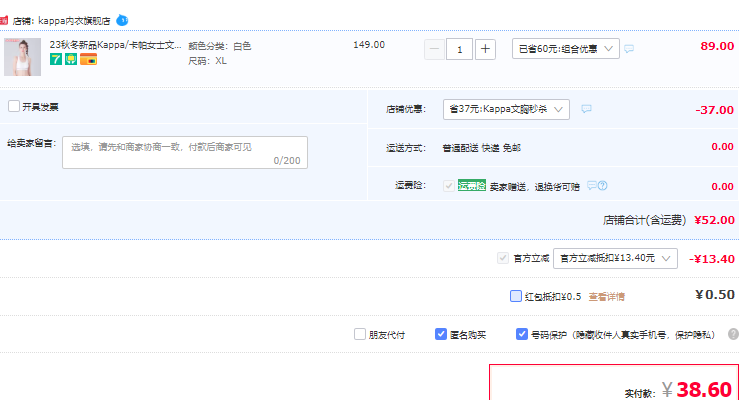Toggle the 运费险 checkbox

tap(449, 186)
